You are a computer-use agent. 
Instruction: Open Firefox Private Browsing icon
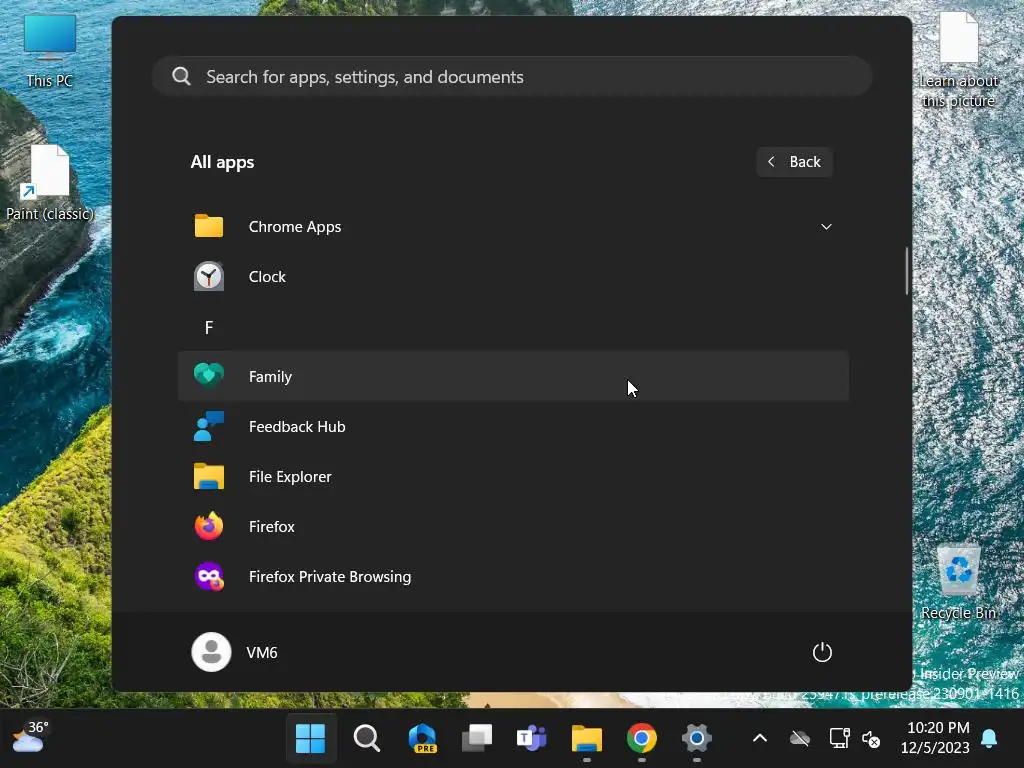pyautogui.click(x=209, y=577)
